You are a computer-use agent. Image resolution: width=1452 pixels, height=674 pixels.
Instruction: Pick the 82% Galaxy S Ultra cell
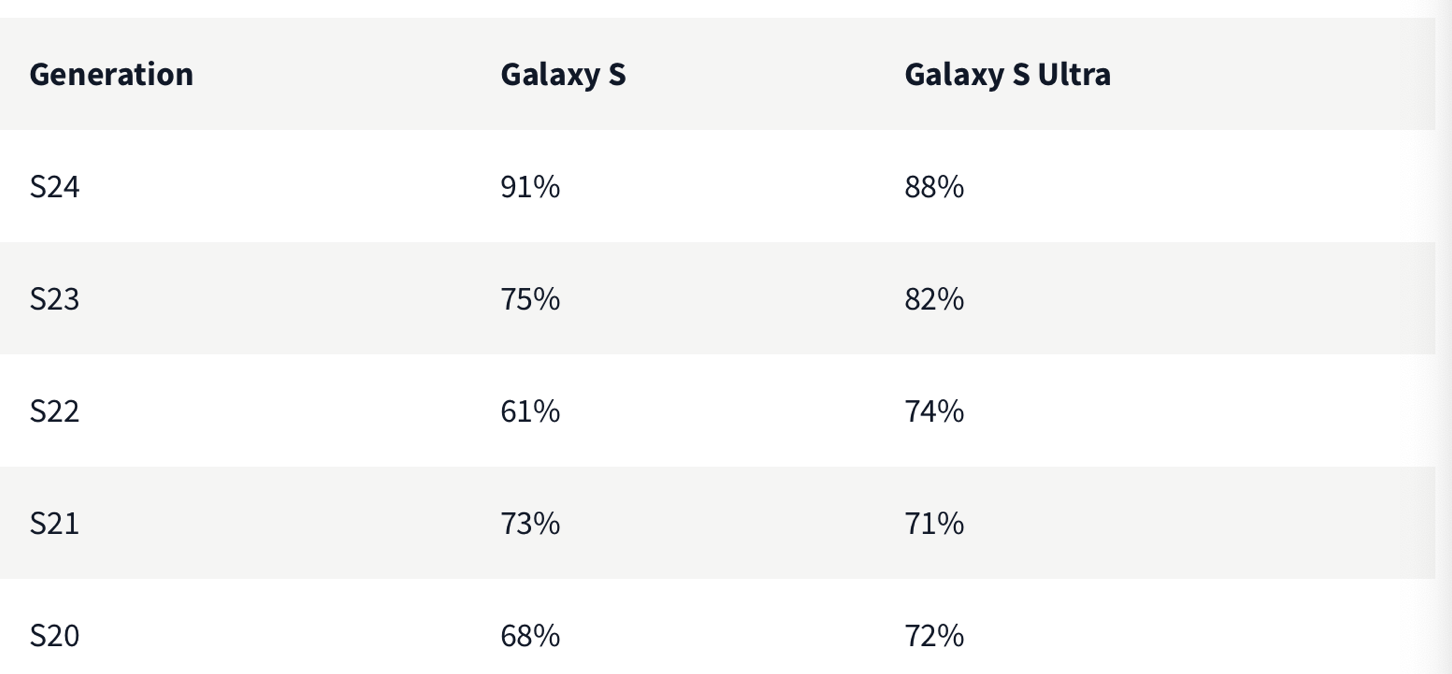coord(934,299)
